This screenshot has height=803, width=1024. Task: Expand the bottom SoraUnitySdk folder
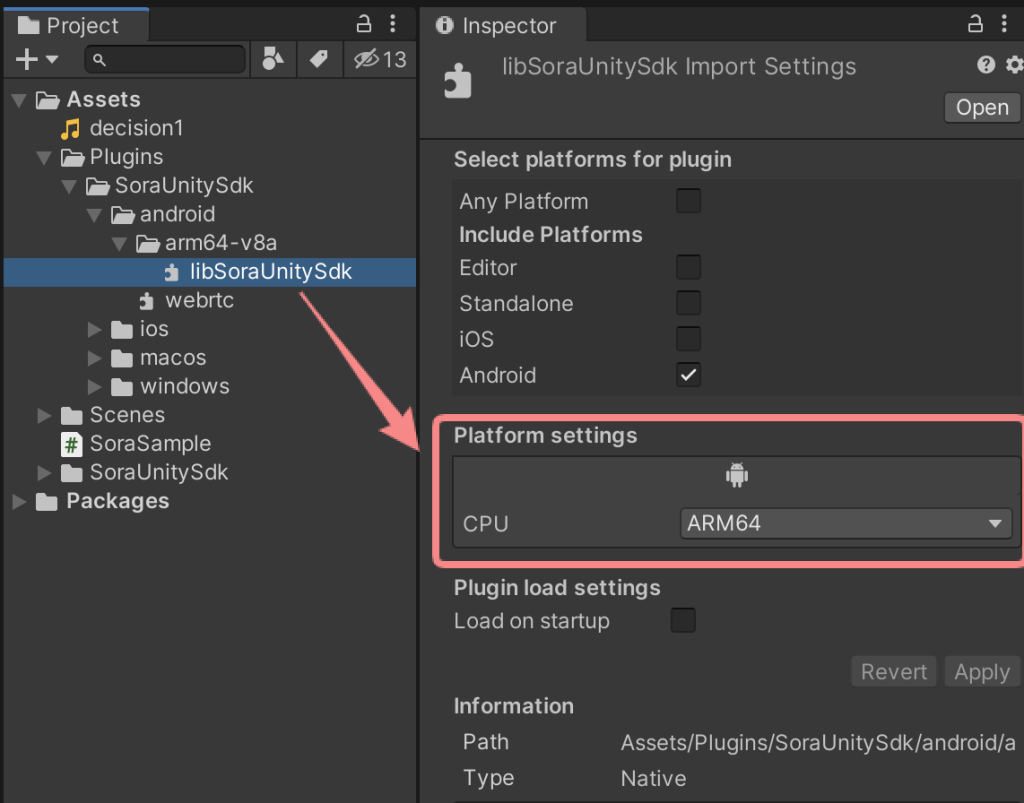coord(44,473)
